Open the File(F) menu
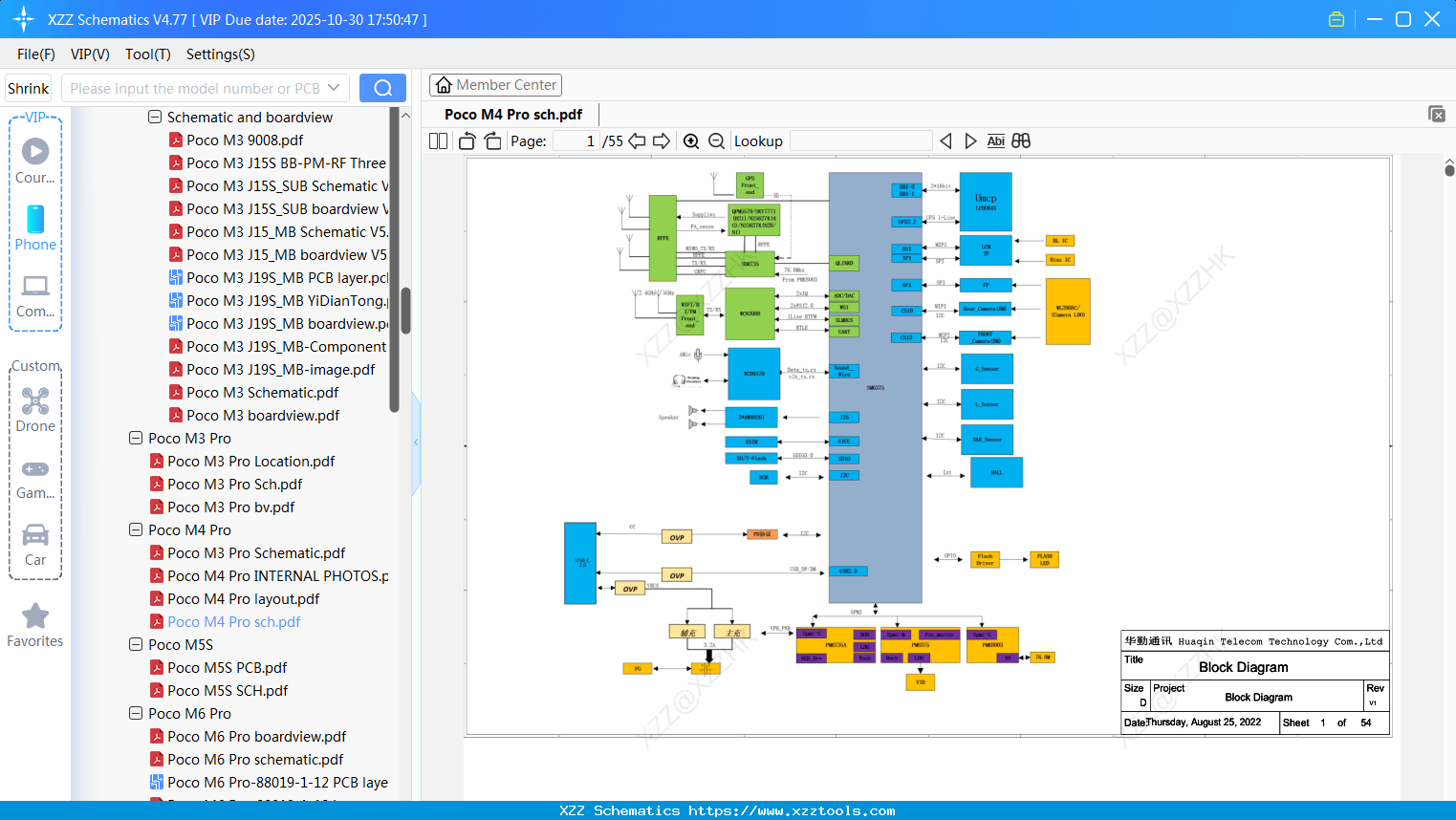 pyautogui.click(x=36, y=54)
